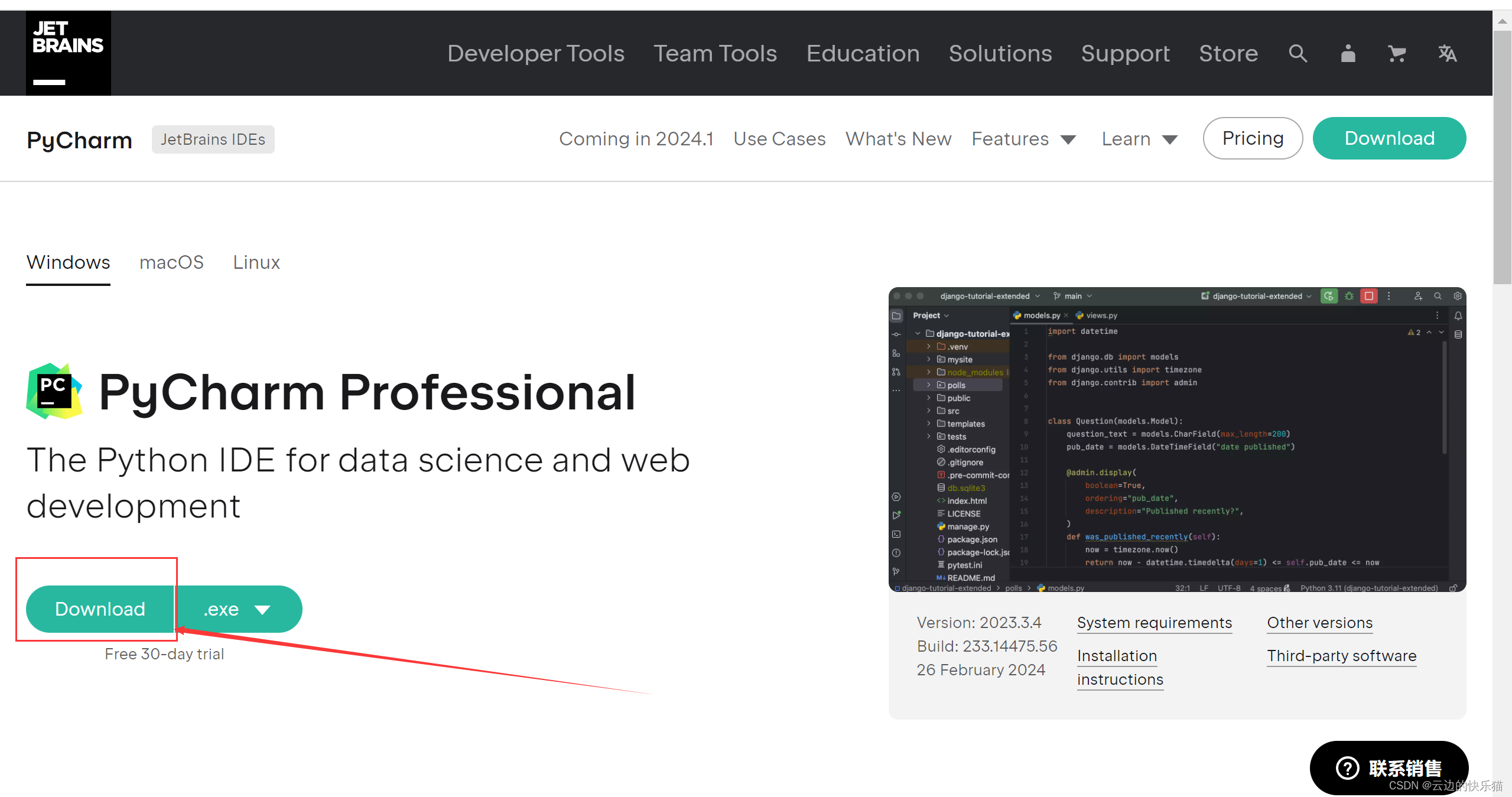
Task: Switch to the macOS tab
Action: tap(171, 262)
